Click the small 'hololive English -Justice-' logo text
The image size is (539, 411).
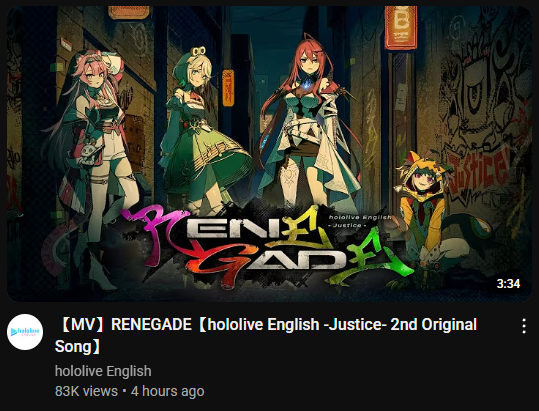pos(359,221)
